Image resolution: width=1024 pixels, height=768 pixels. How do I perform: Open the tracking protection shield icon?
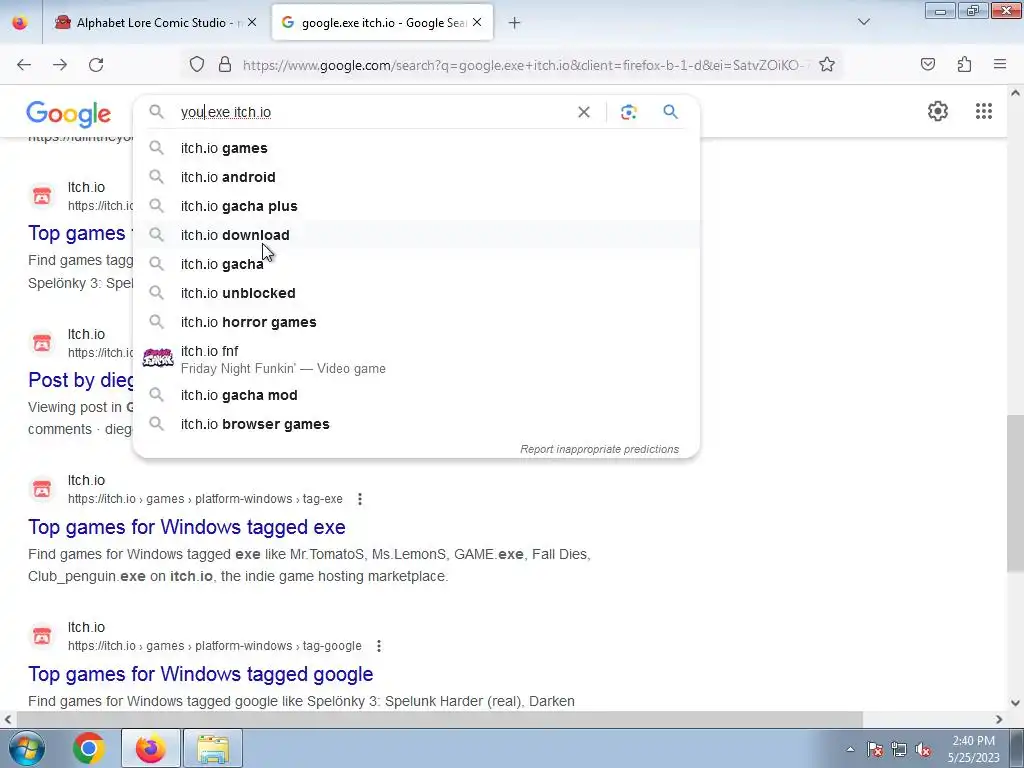coord(197,65)
